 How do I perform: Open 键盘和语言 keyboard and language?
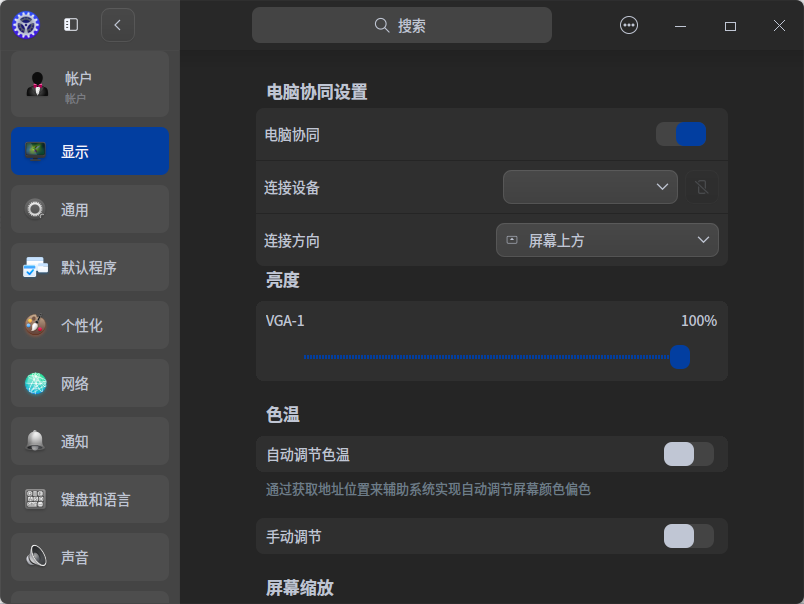[90, 499]
